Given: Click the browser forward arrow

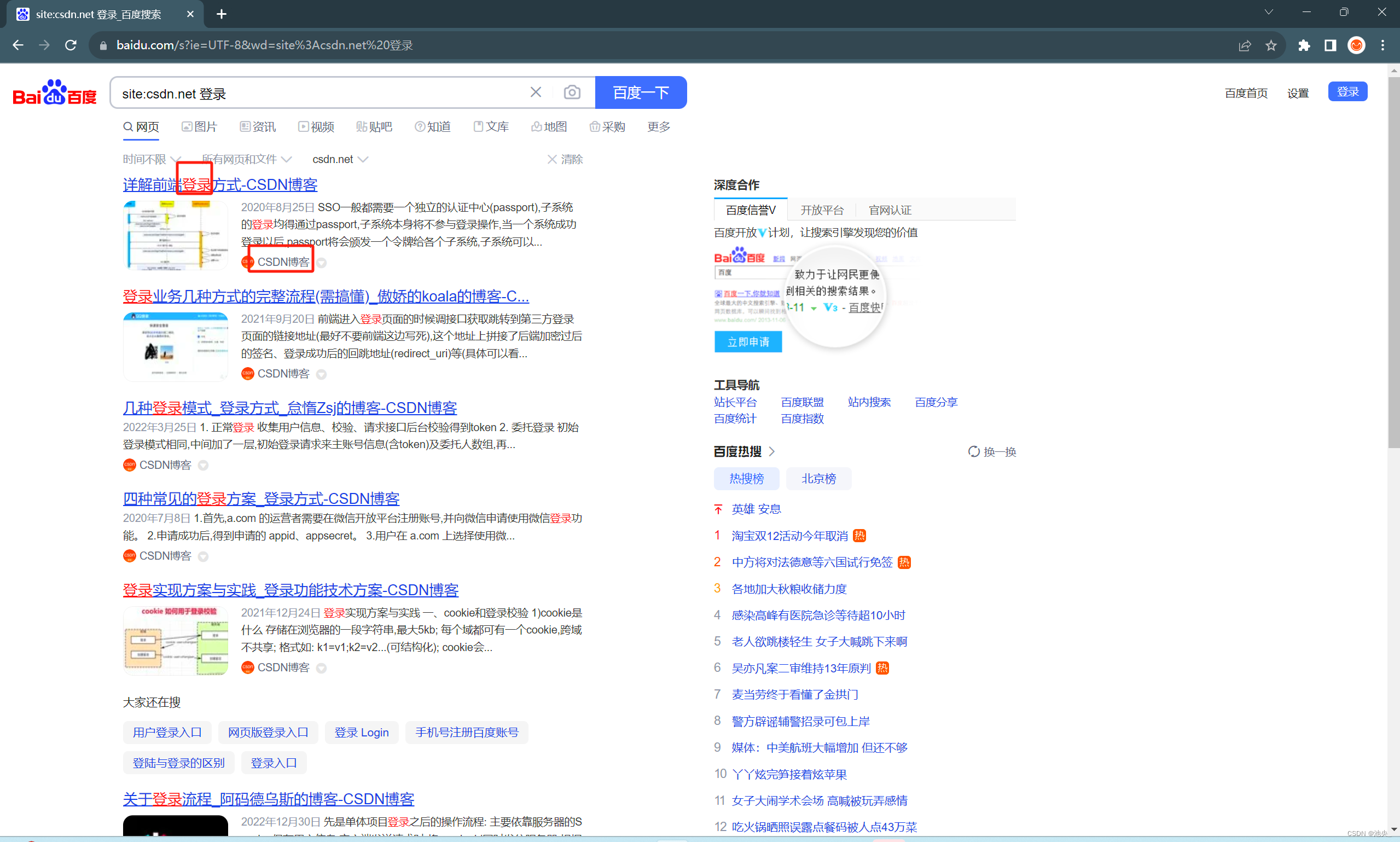Looking at the screenshot, I should (x=44, y=45).
